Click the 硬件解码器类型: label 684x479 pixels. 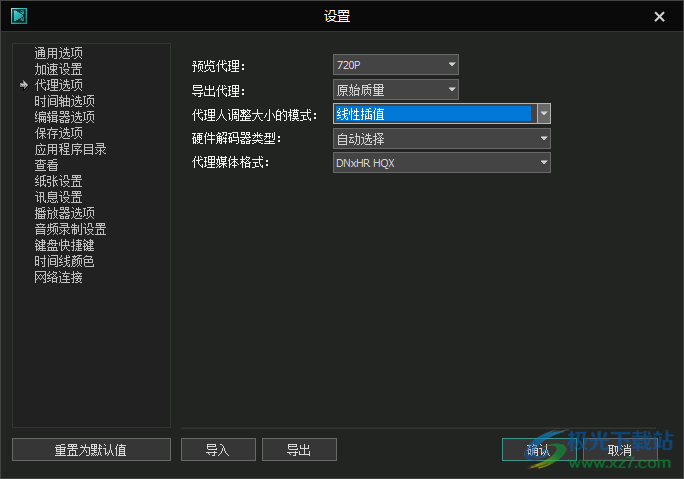[236, 139]
